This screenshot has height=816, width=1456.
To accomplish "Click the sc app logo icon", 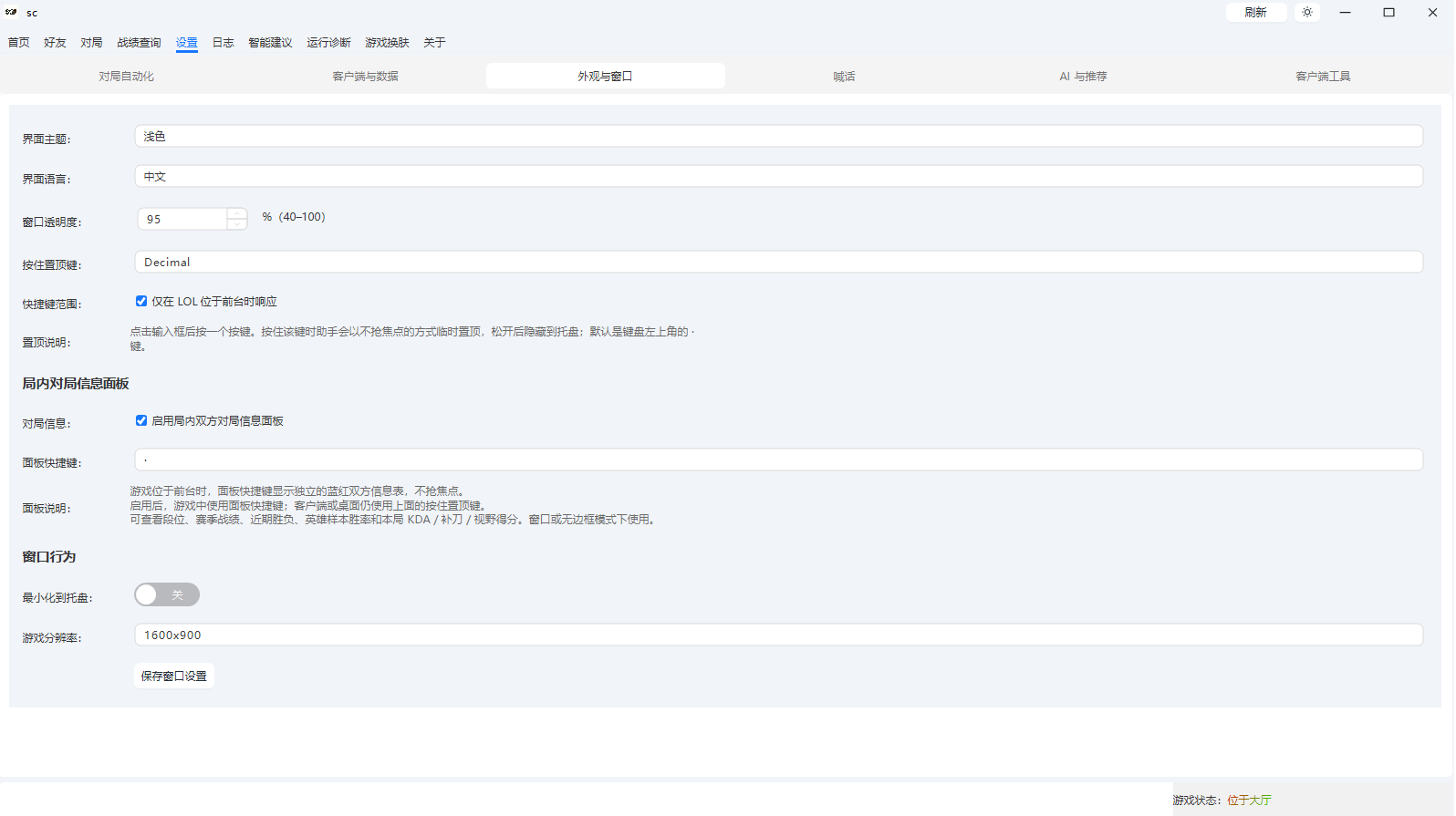I will tap(11, 12).
